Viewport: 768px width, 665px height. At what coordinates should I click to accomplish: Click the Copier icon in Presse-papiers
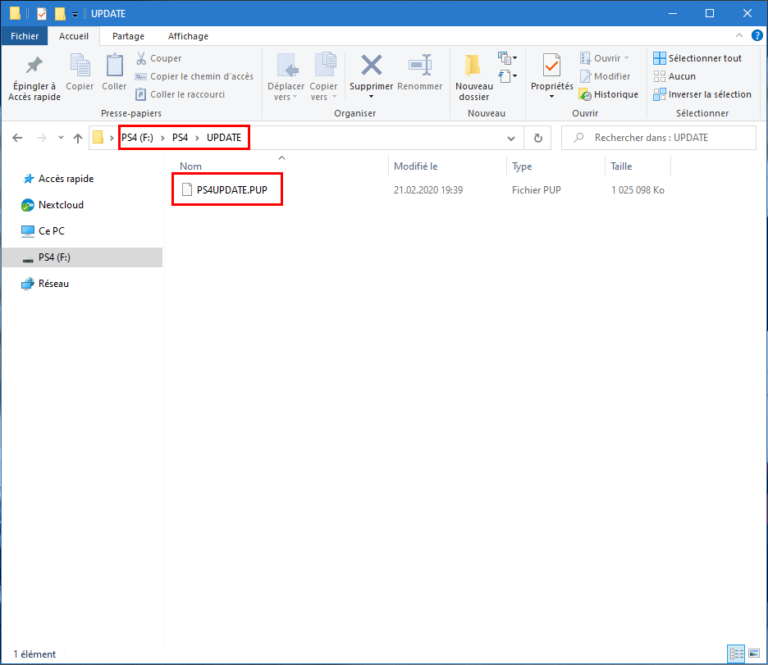tap(80, 66)
